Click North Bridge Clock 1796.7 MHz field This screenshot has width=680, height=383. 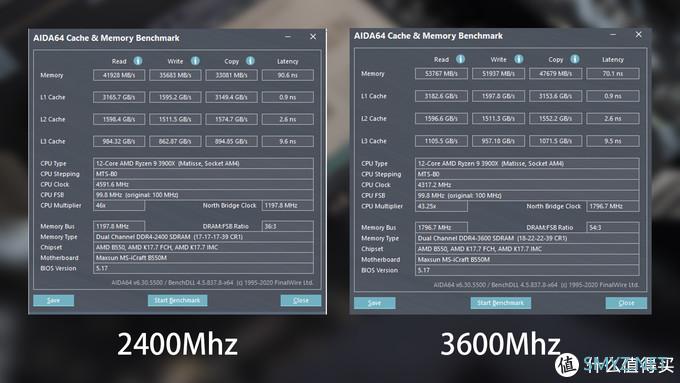pos(613,206)
